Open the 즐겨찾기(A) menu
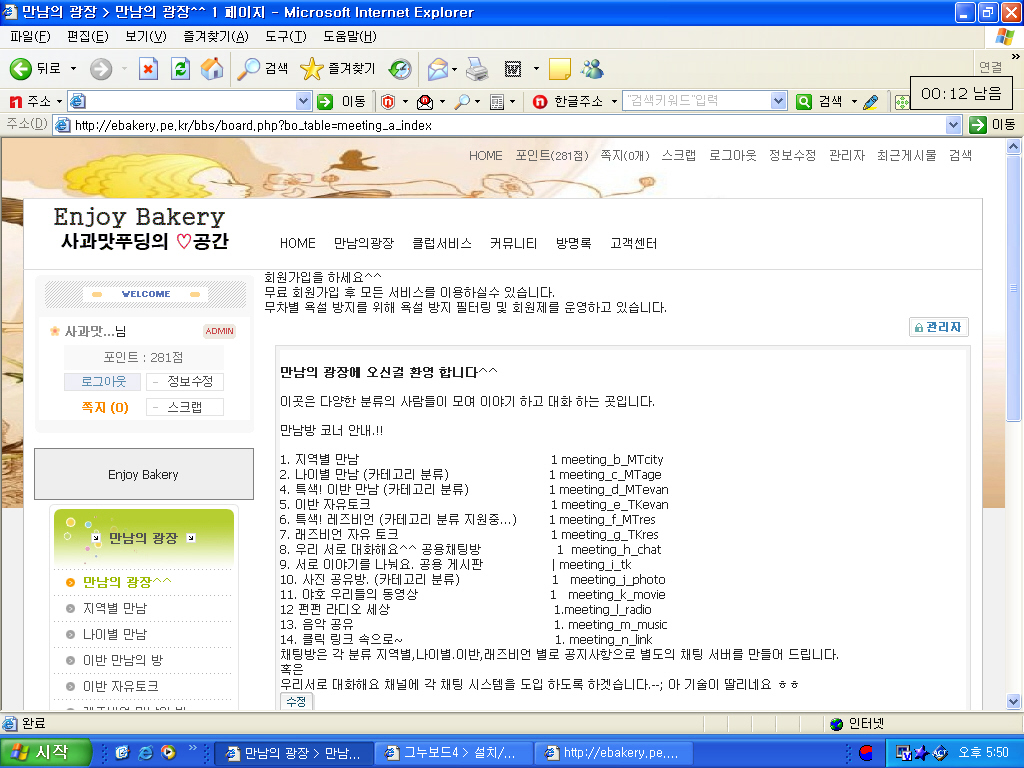1024x768 pixels. [215, 37]
